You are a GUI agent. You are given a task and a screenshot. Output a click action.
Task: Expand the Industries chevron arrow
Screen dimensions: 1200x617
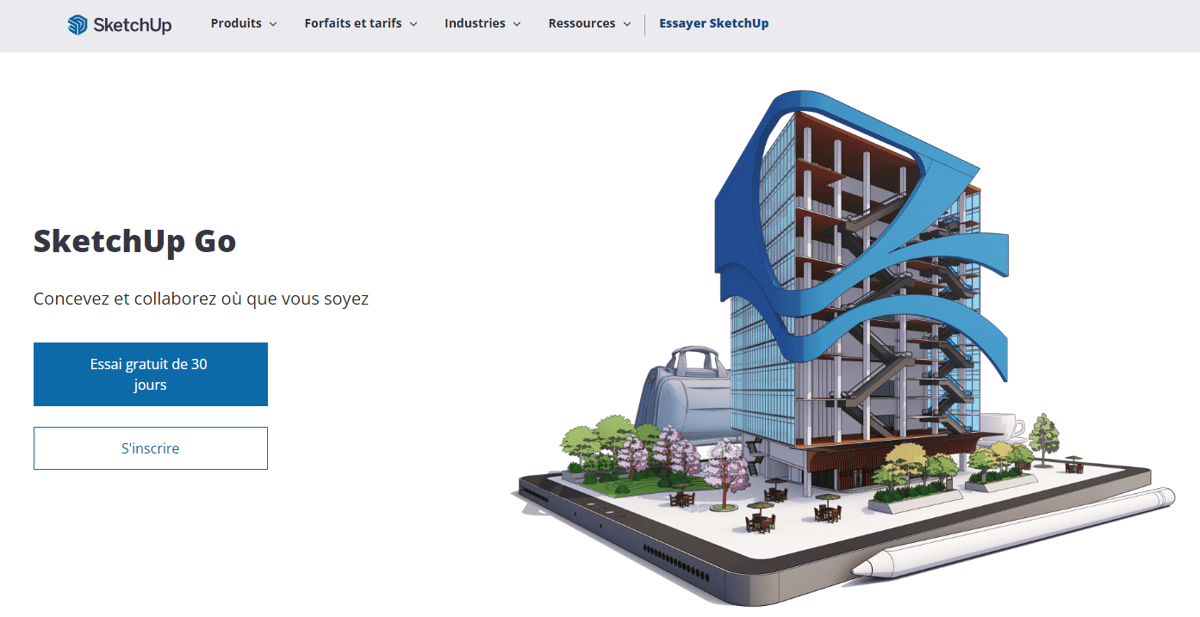516,24
